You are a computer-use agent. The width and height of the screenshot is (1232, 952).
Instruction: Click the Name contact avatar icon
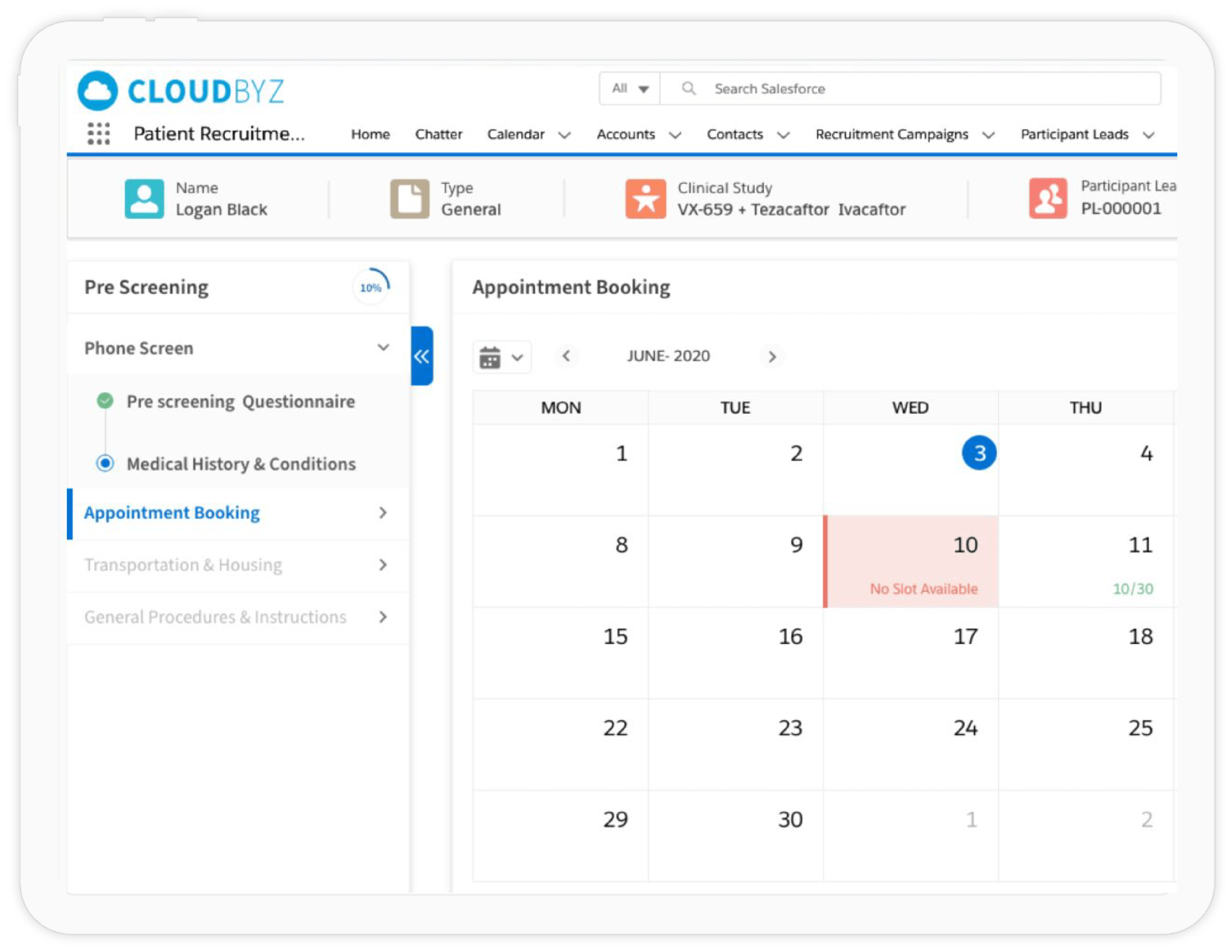pyautogui.click(x=144, y=198)
